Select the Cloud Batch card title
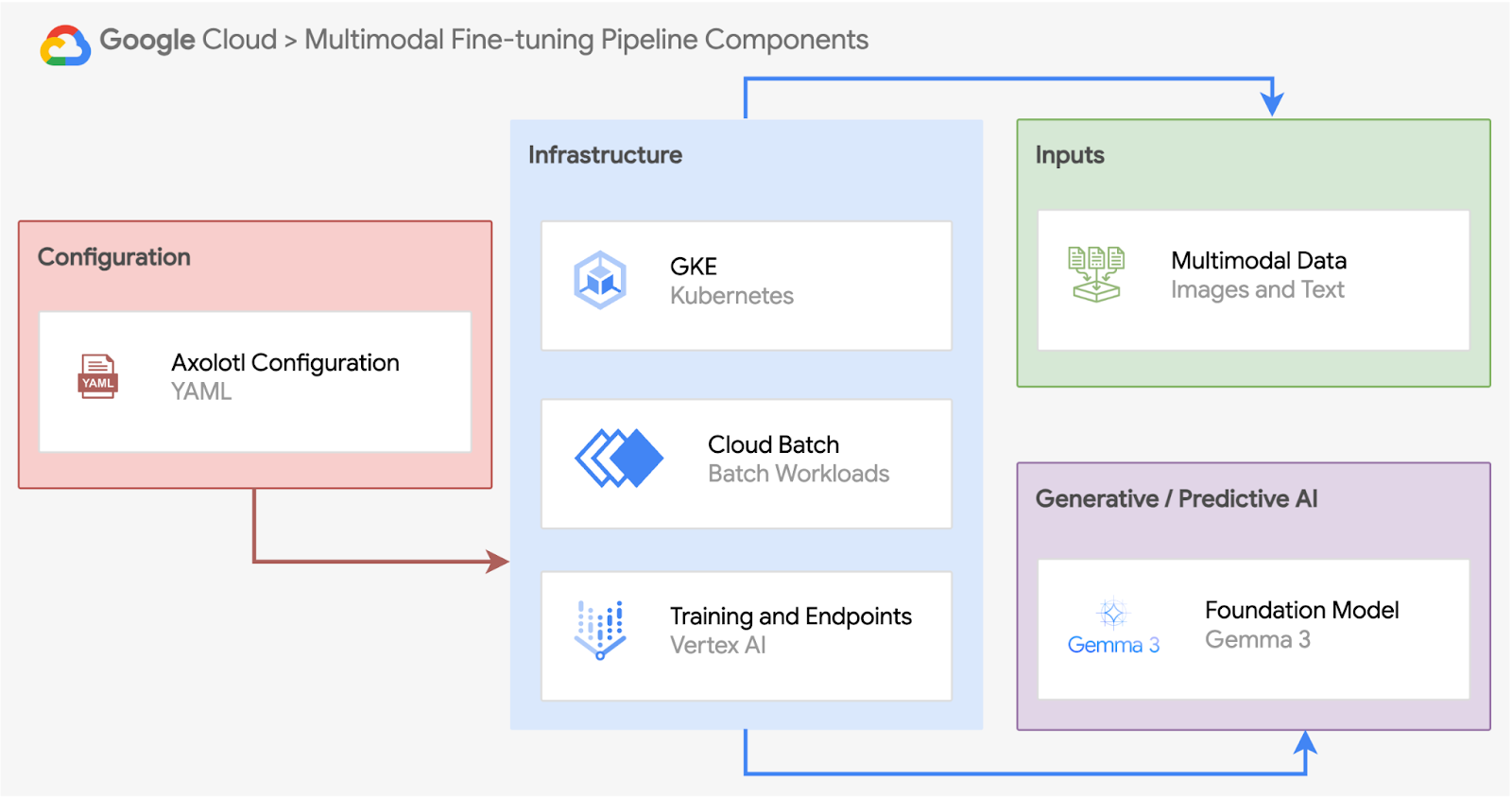1512x798 pixels. coord(773,444)
